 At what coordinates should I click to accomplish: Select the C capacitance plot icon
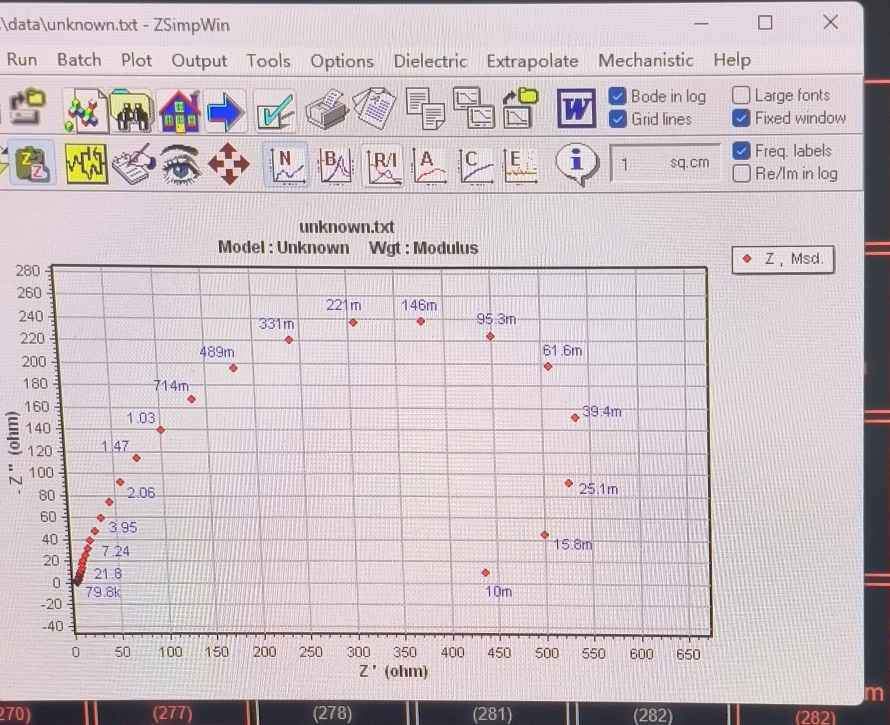click(475, 166)
